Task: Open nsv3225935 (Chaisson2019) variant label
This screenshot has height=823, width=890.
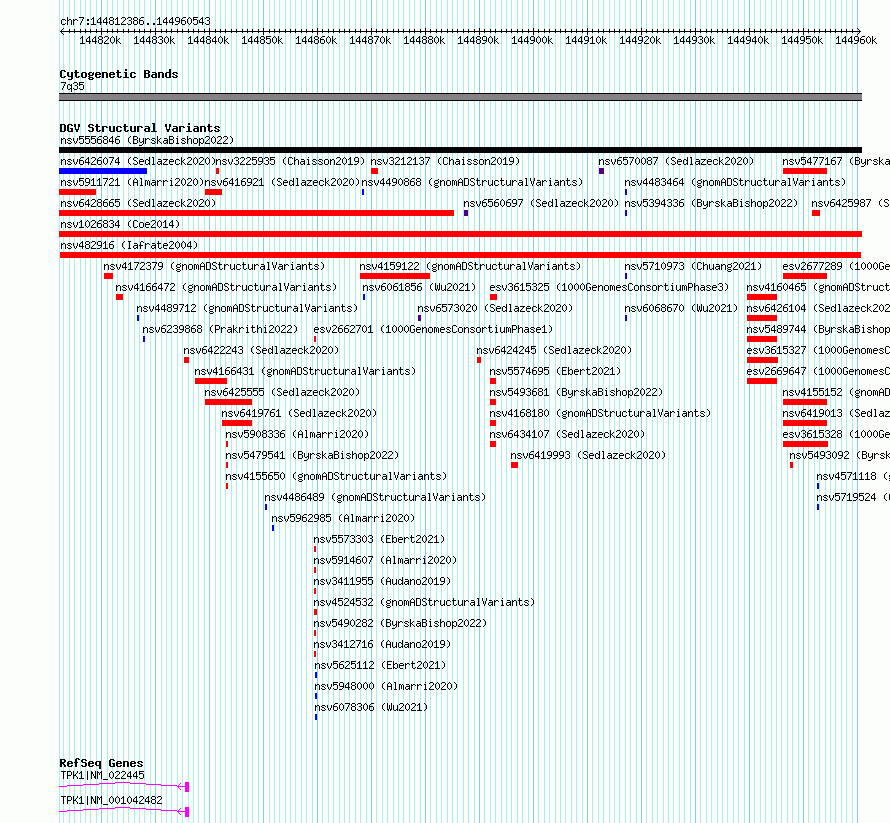Action: click(290, 161)
